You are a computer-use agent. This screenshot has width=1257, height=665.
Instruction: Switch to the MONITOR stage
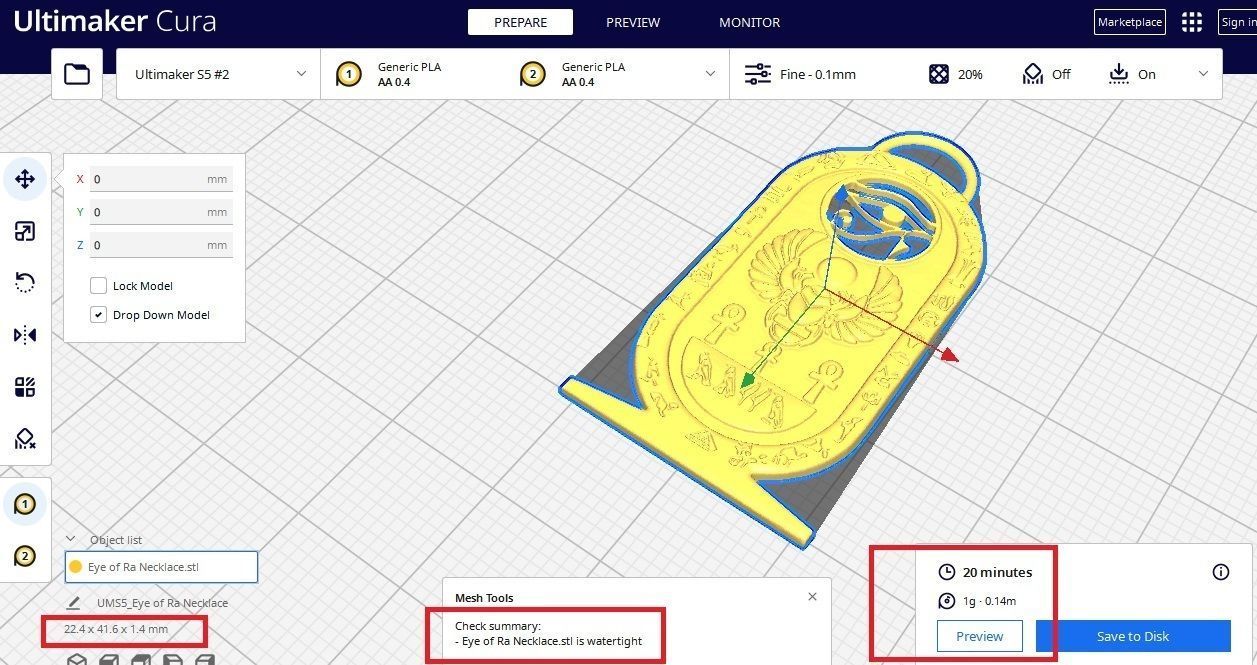pos(749,22)
